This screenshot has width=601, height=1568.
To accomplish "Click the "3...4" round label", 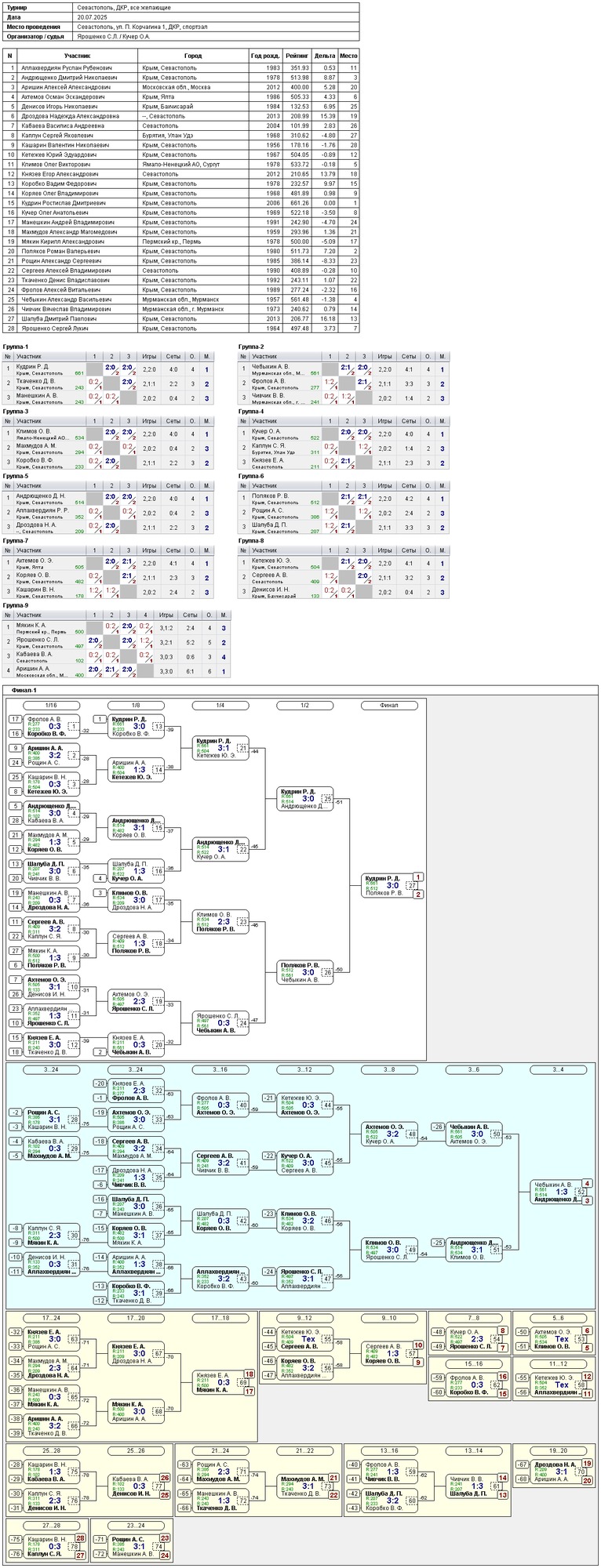I will click(x=558, y=1070).
